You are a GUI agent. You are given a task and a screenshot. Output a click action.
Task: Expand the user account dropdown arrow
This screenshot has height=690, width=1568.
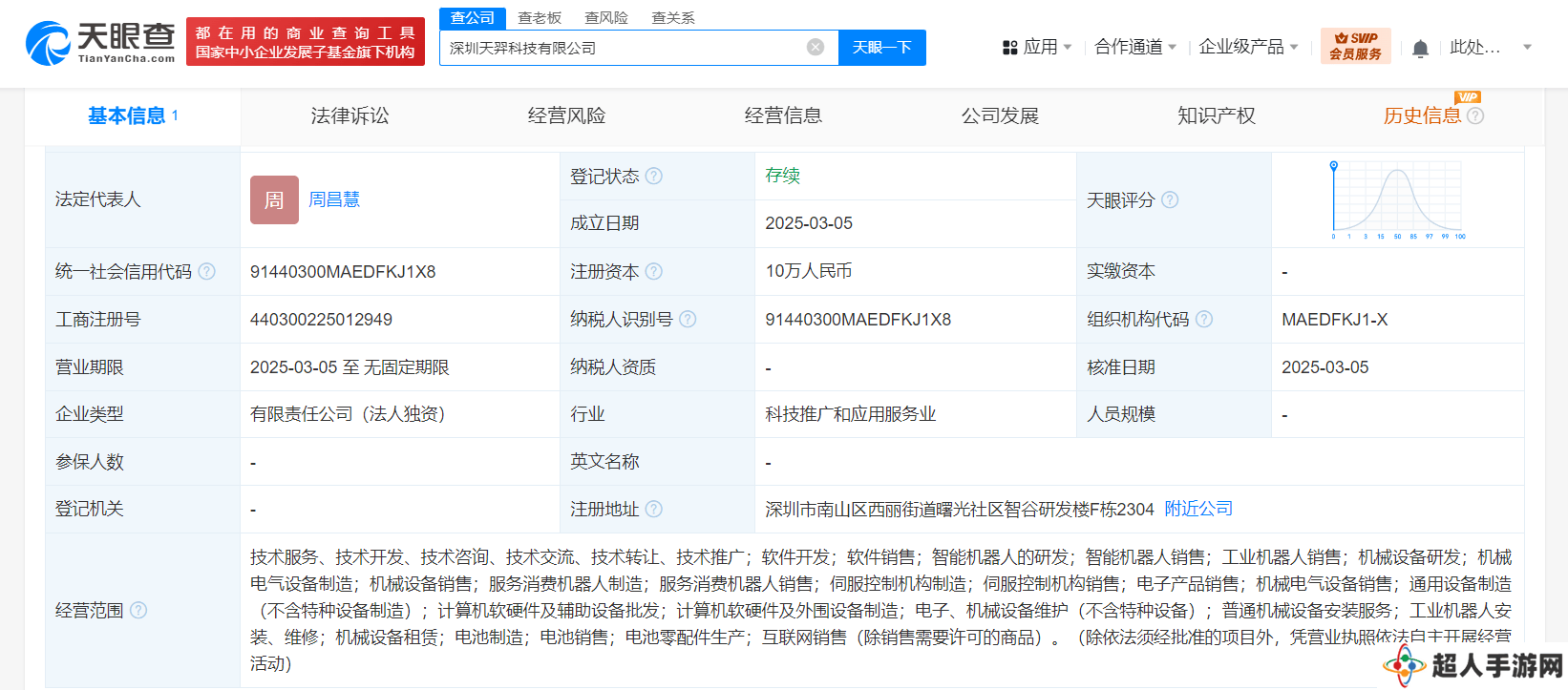coord(1527,47)
